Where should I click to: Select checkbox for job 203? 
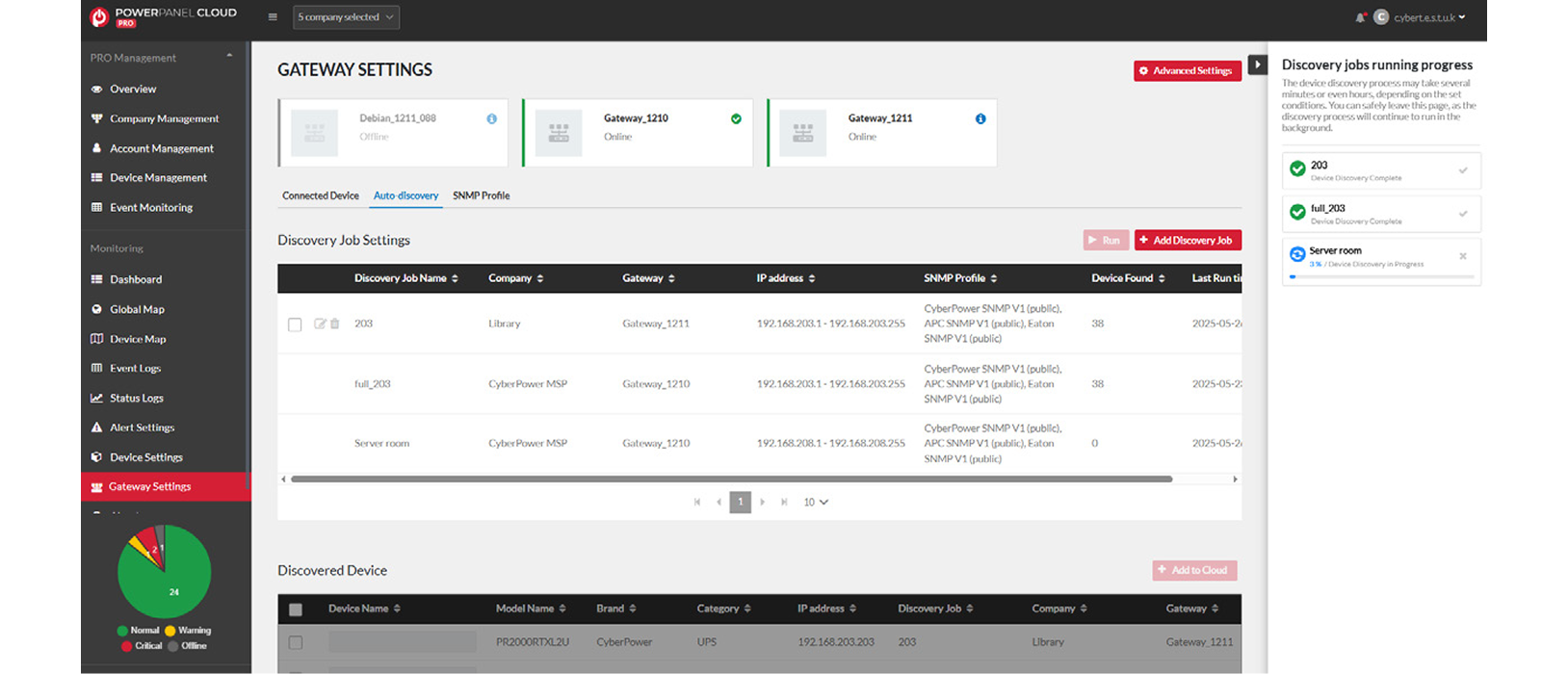pos(295,324)
